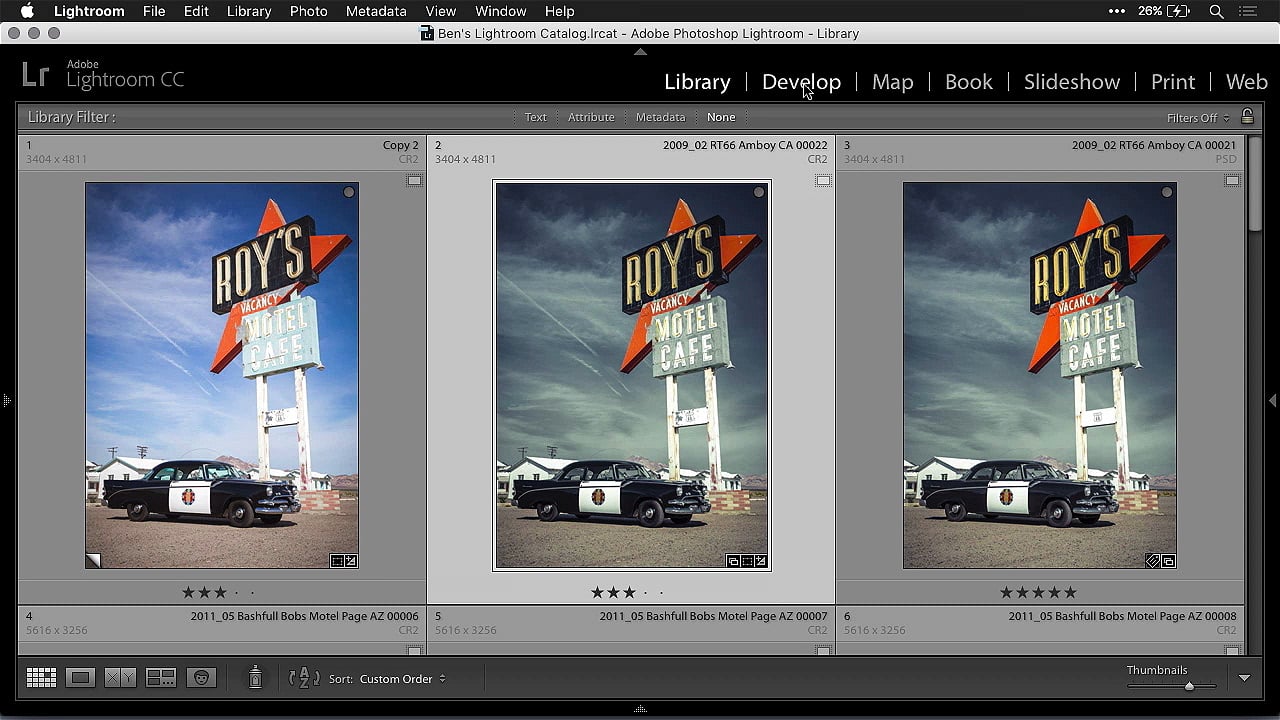This screenshot has height=720, width=1280.
Task: Open People face view
Action: tap(201, 678)
